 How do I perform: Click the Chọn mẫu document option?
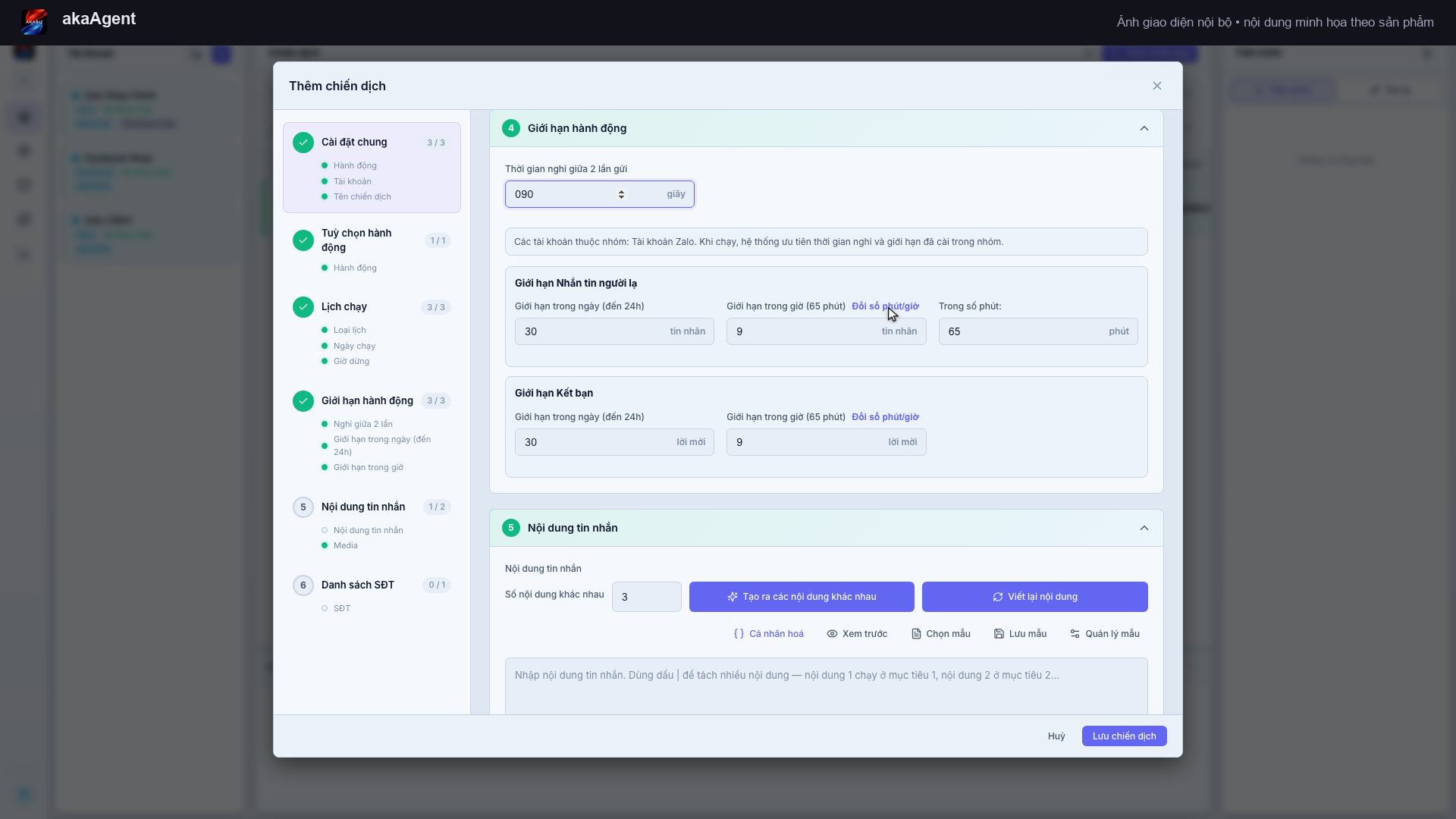click(x=941, y=634)
